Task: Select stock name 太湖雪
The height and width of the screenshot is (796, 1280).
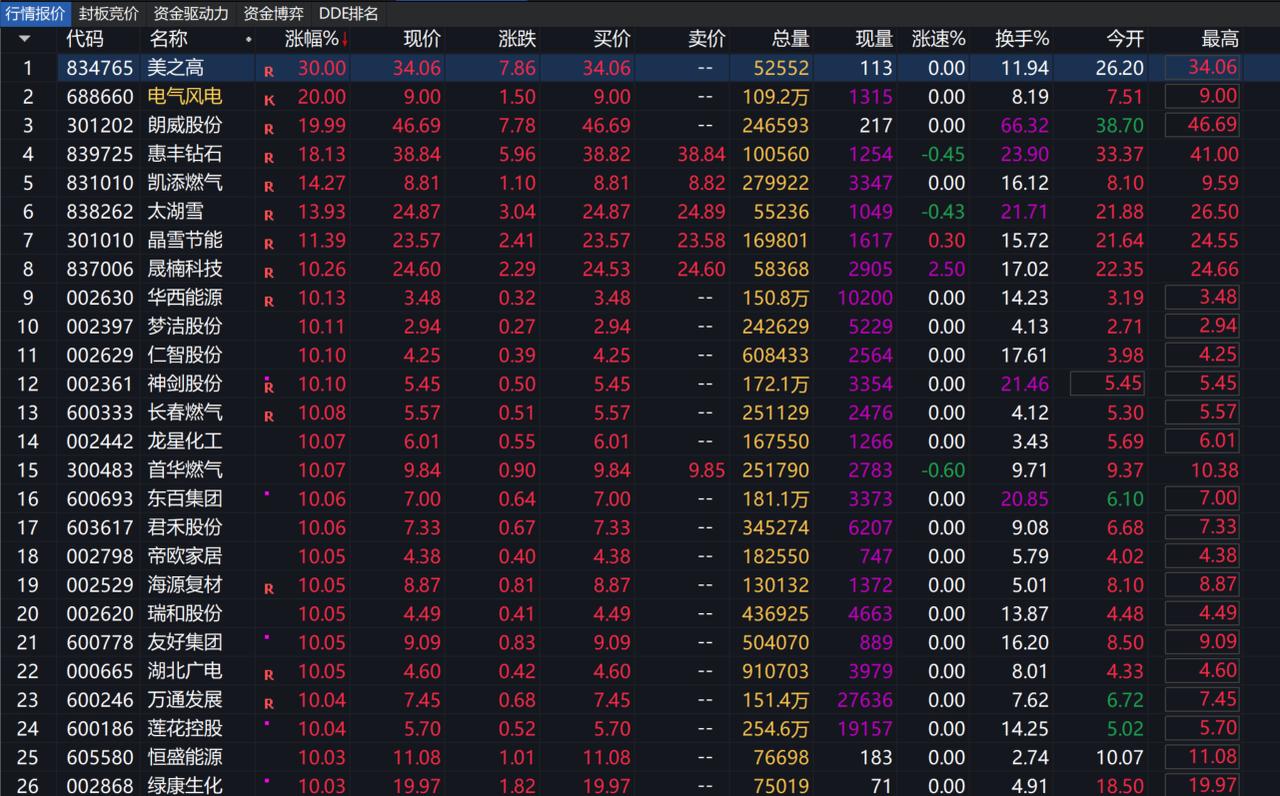Action: (175, 212)
